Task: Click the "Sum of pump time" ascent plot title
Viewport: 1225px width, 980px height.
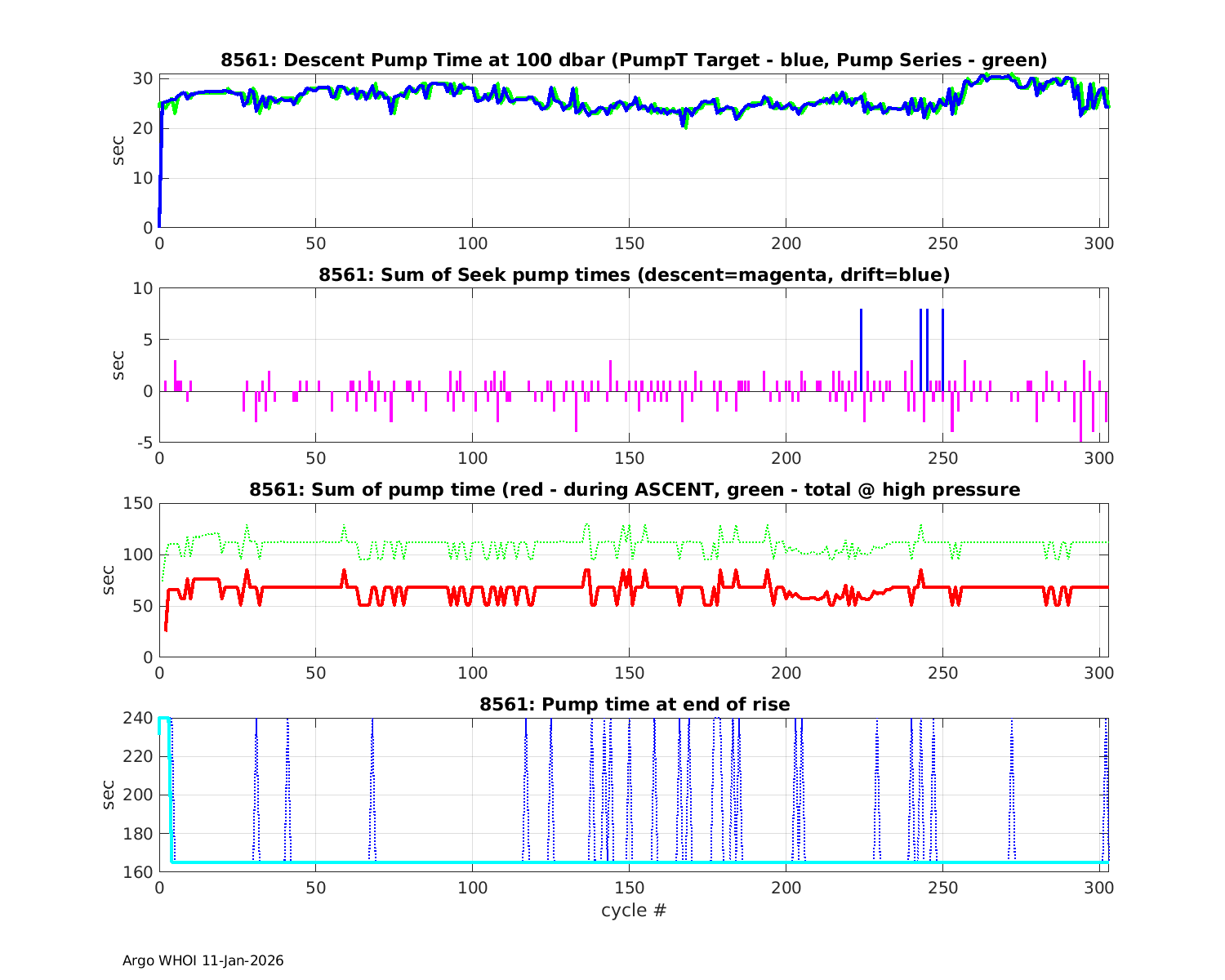Action: [634, 489]
